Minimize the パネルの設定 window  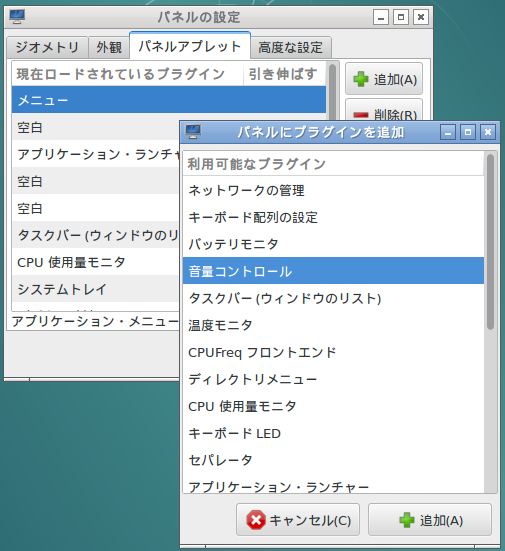(x=381, y=17)
